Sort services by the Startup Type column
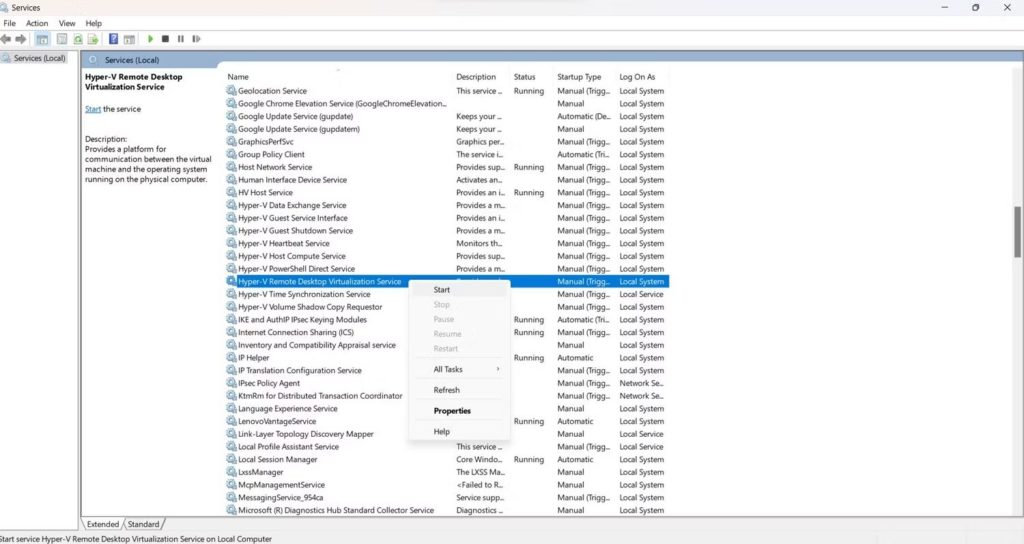The width and height of the screenshot is (1024, 544). tap(579, 77)
